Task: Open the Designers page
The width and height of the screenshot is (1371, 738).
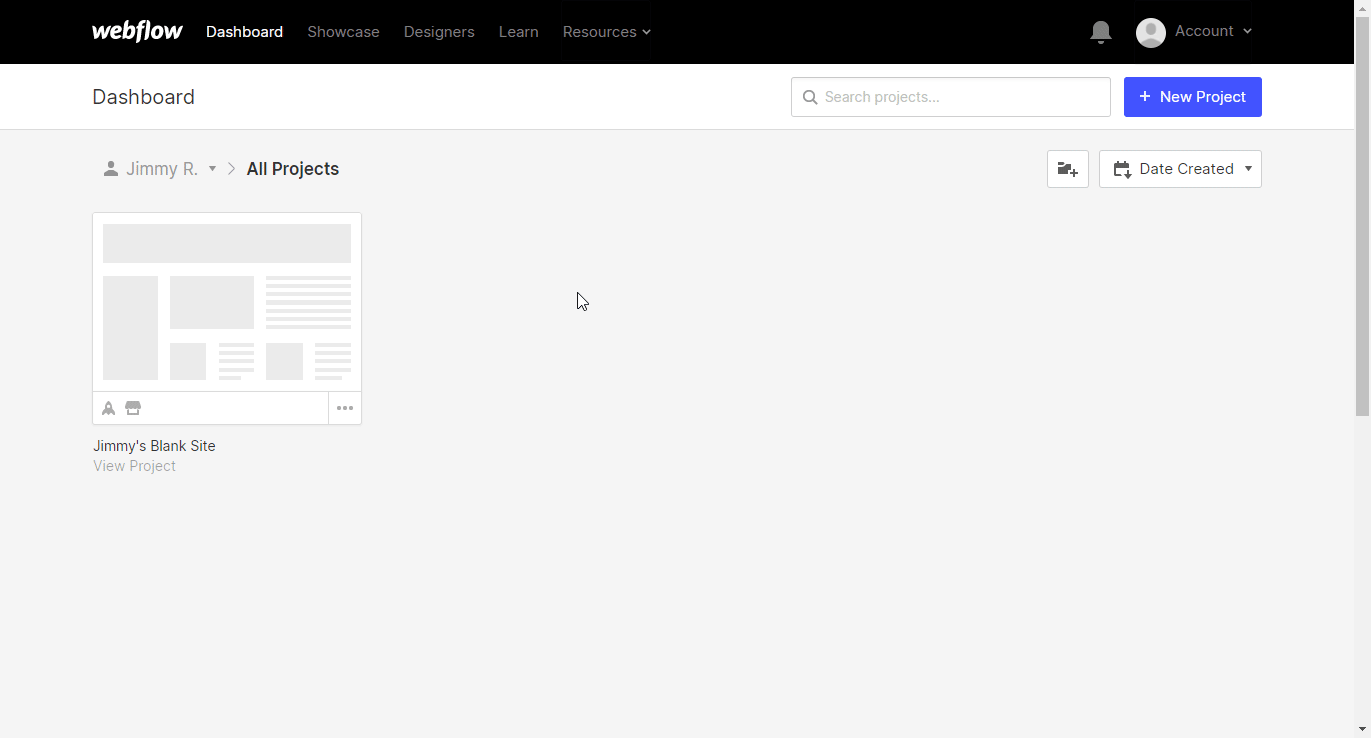Action: (439, 31)
